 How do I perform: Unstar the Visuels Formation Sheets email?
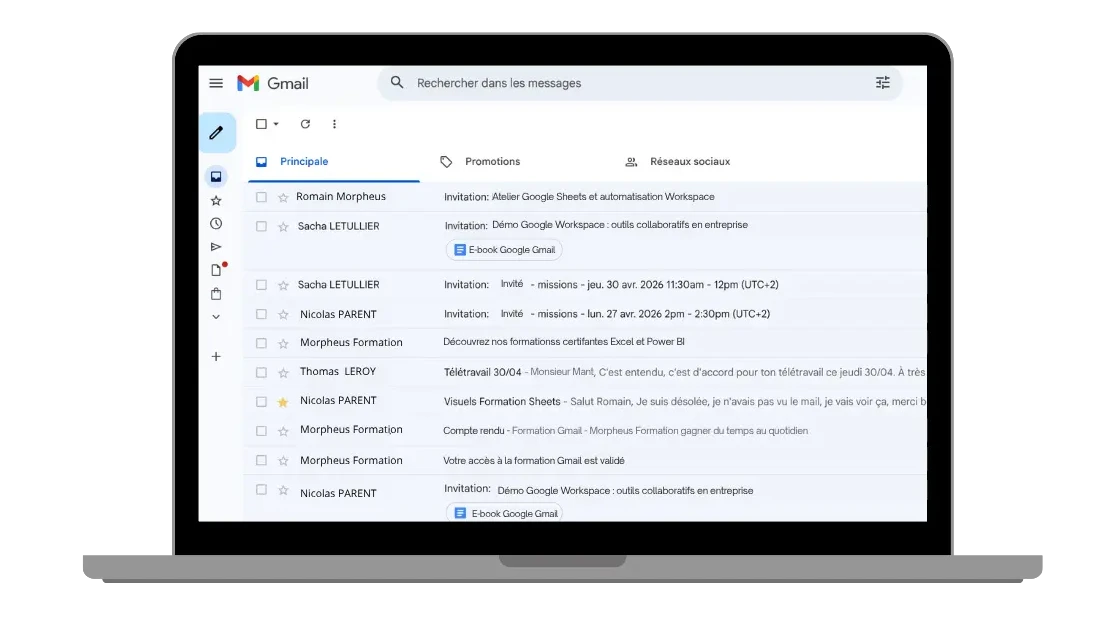tap(283, 402)
